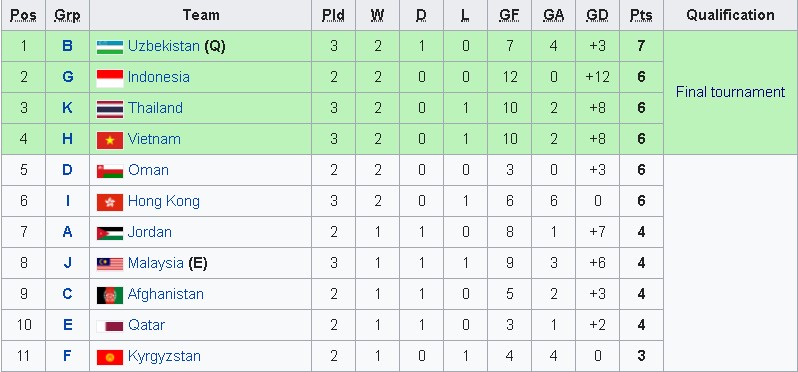The height and width of the screenshot is (372, 798).
Task: Click the Uzbekistan flag icon
Action: point(110,47)
